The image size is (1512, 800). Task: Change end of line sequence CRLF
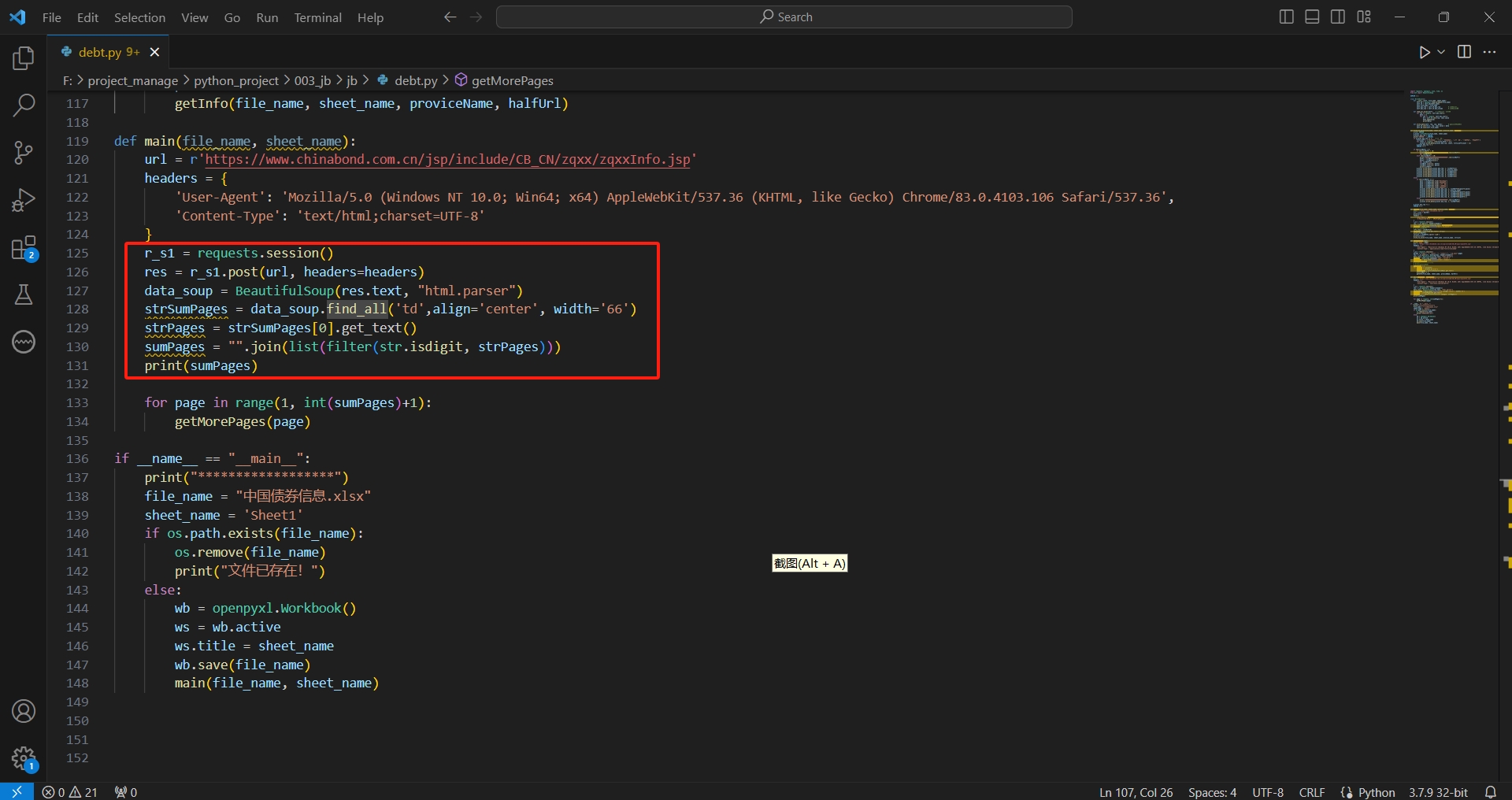(1312, 792)
